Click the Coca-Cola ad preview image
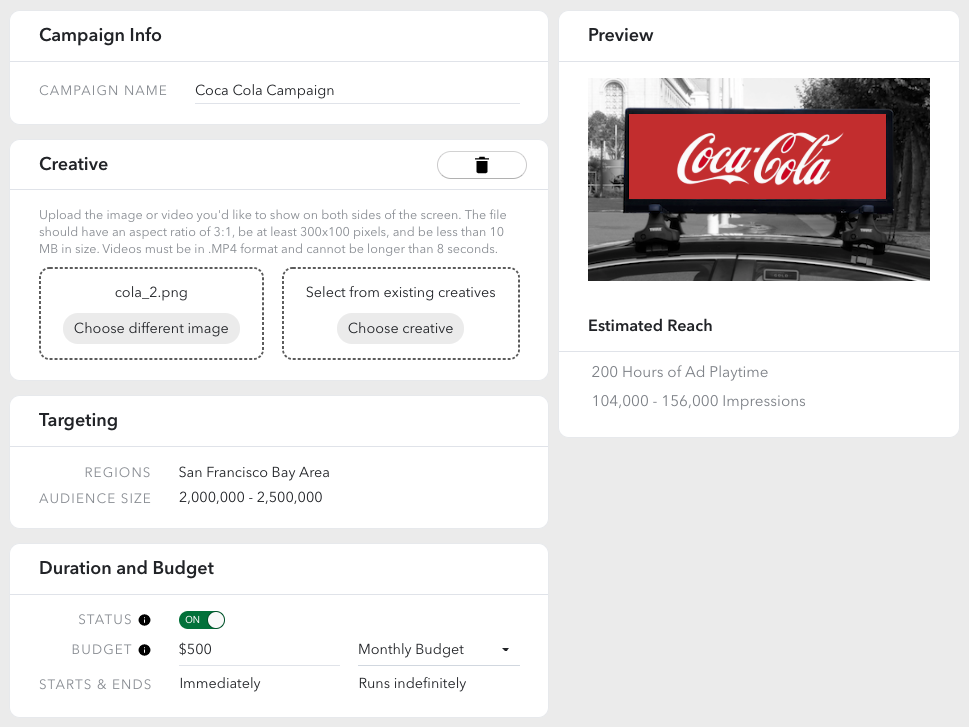969x727 pixels. pos(758,180)
